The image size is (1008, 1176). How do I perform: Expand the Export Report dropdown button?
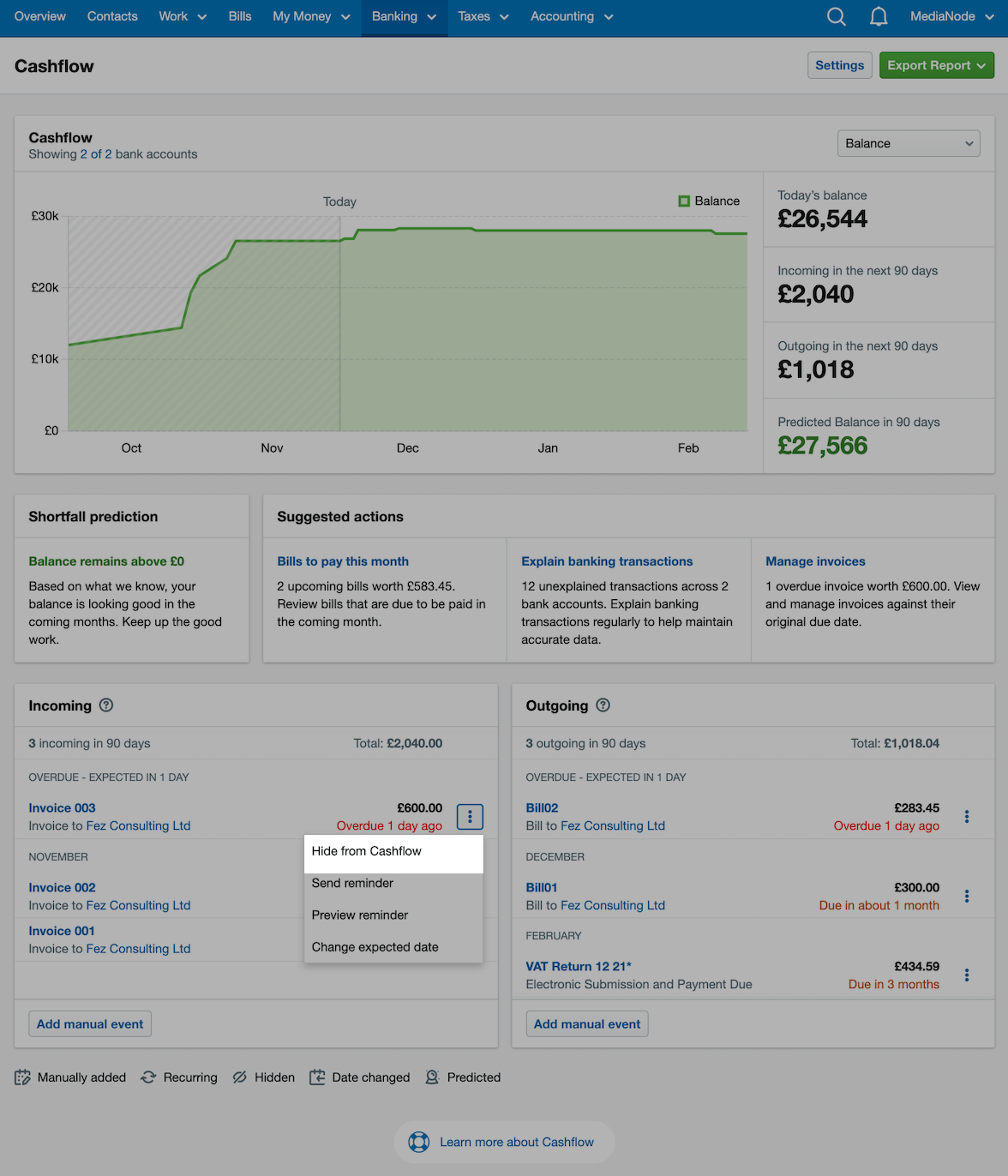click(937, 66)
